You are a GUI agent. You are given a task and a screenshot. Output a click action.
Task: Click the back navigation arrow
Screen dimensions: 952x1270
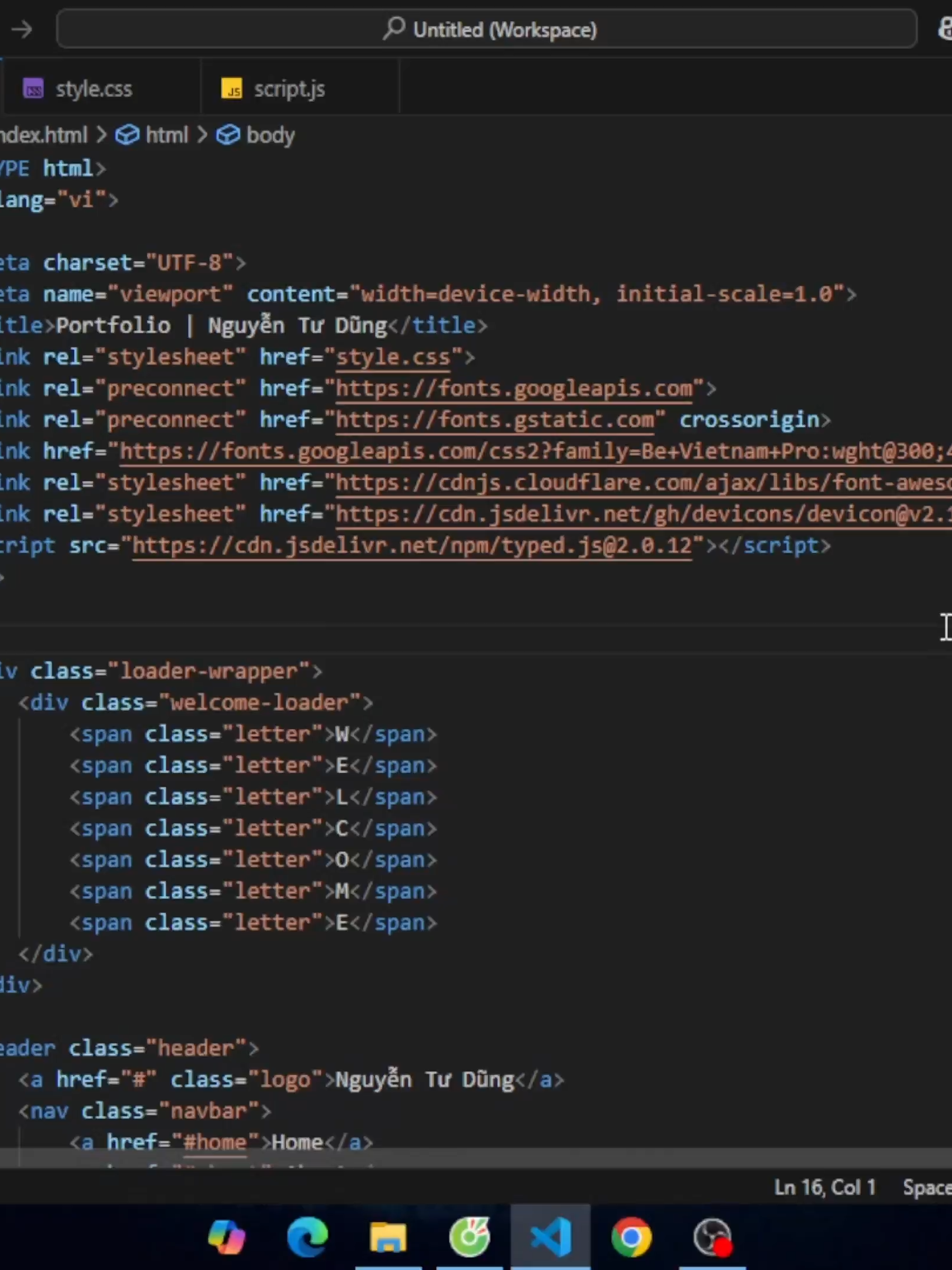coord(22,29)
